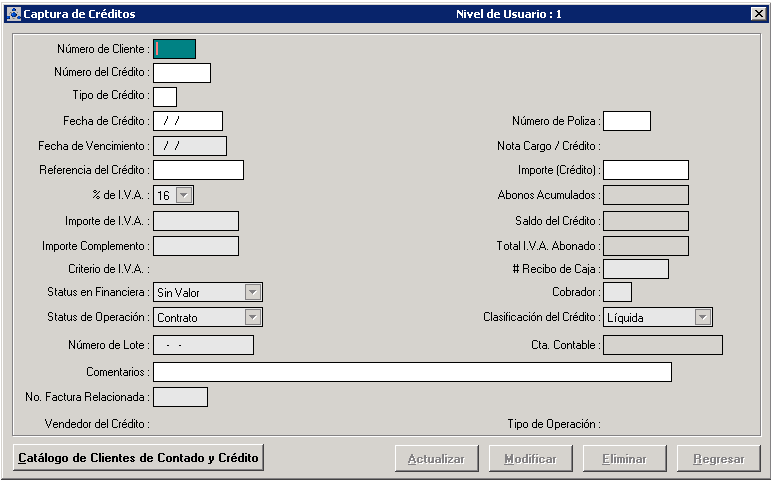This screenshot has height=481, width=771.
Task: Open Catálogo de Clientes de Contado y Crédito
Action: tap(138, 458)
